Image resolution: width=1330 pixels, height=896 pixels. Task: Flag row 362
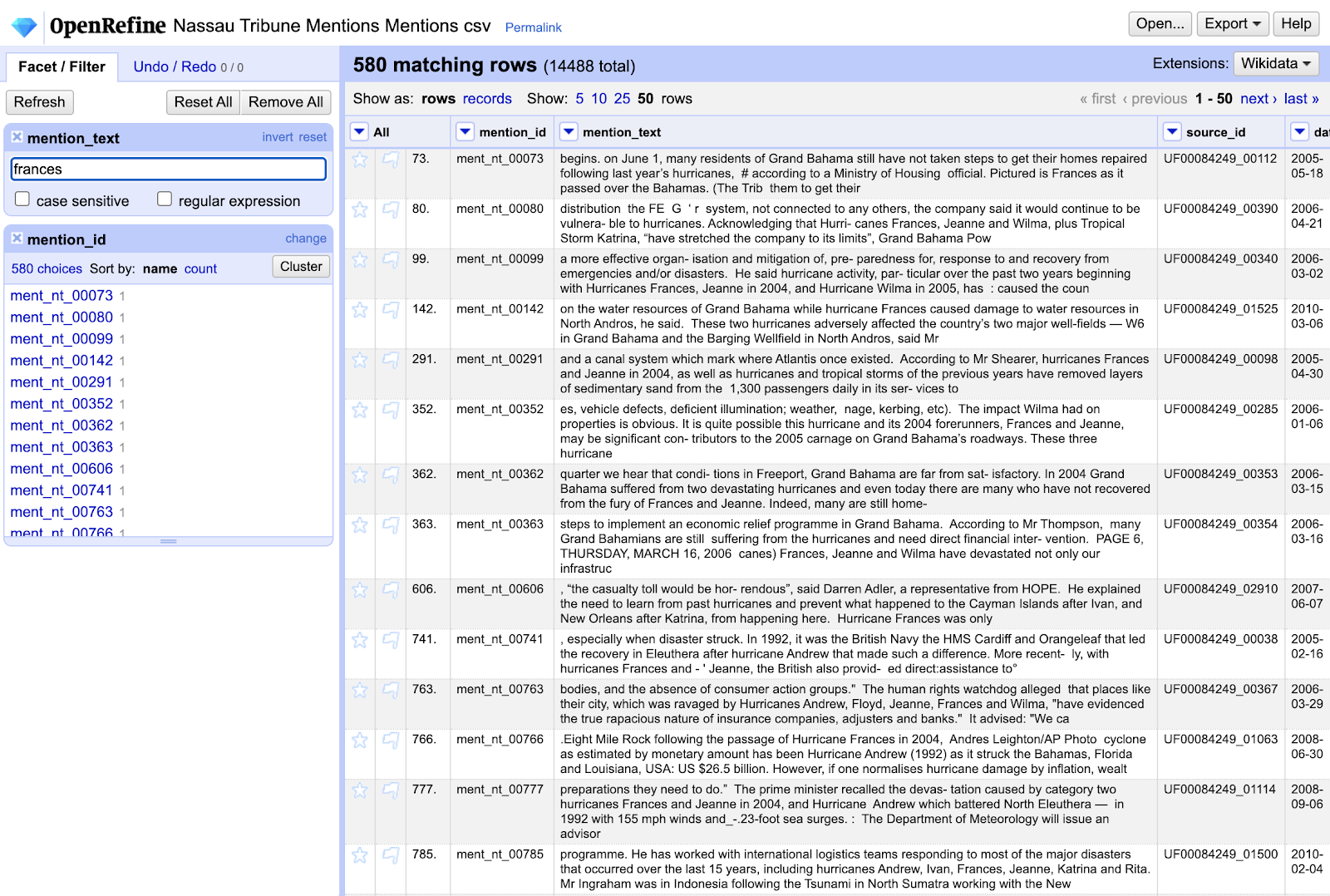(x=390, y=475)
